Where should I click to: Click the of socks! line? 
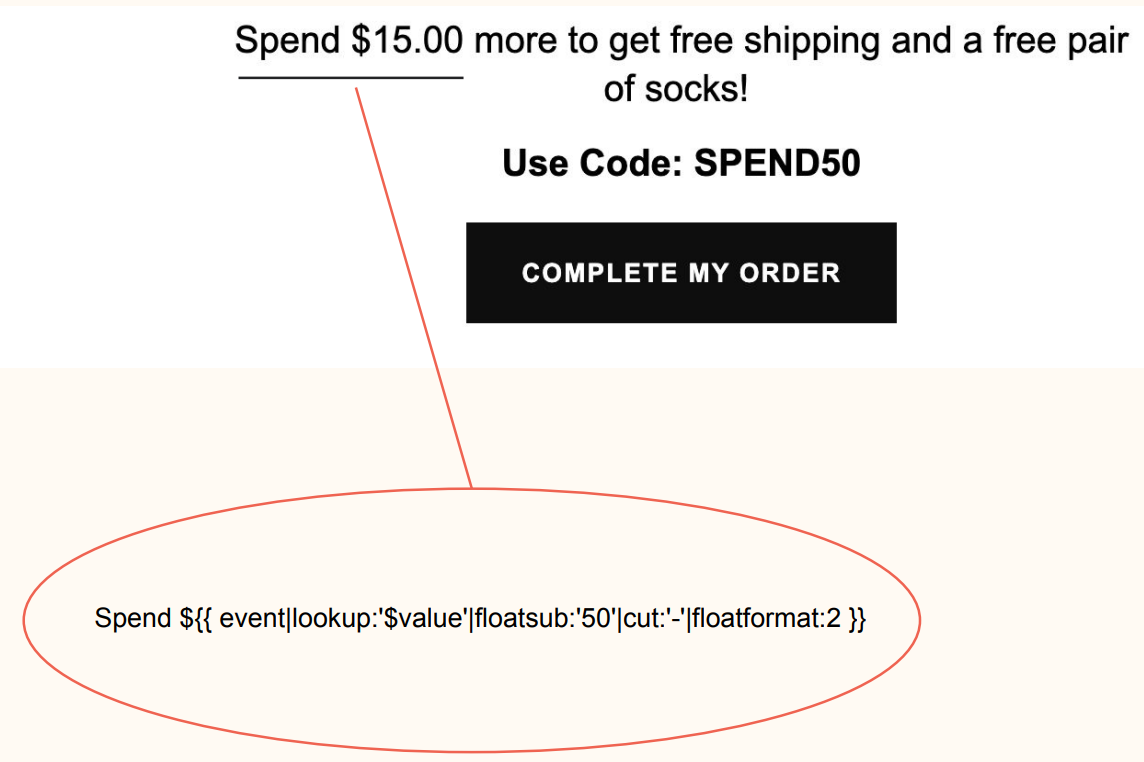point(676,89)
